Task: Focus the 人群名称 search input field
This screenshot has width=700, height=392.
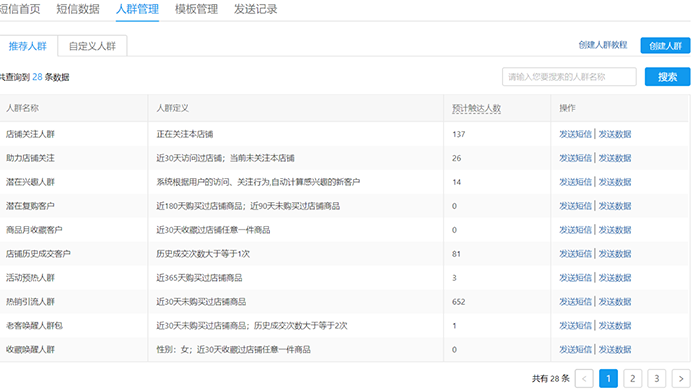Action: [569, 77]
